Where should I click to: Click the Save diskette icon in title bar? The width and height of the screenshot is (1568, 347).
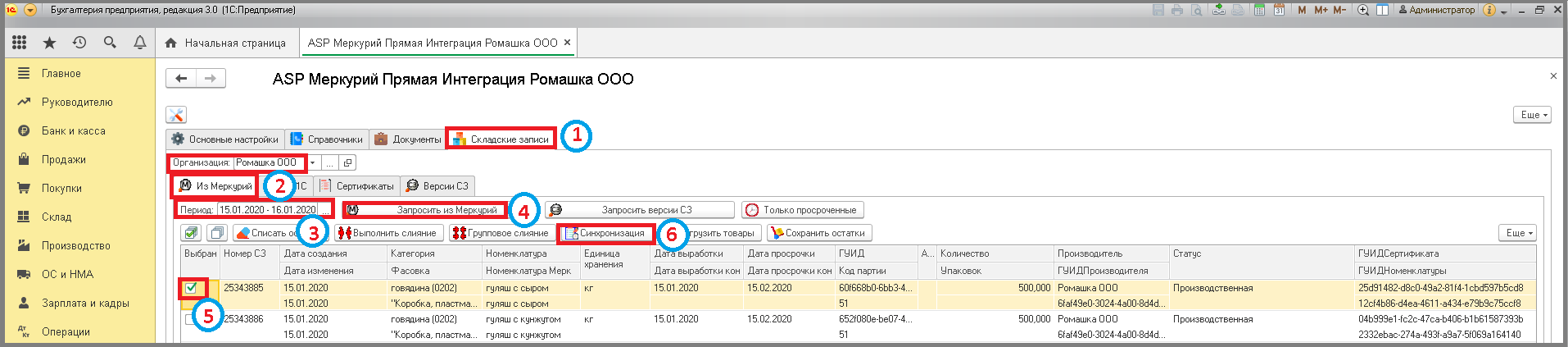(1158, 10)
